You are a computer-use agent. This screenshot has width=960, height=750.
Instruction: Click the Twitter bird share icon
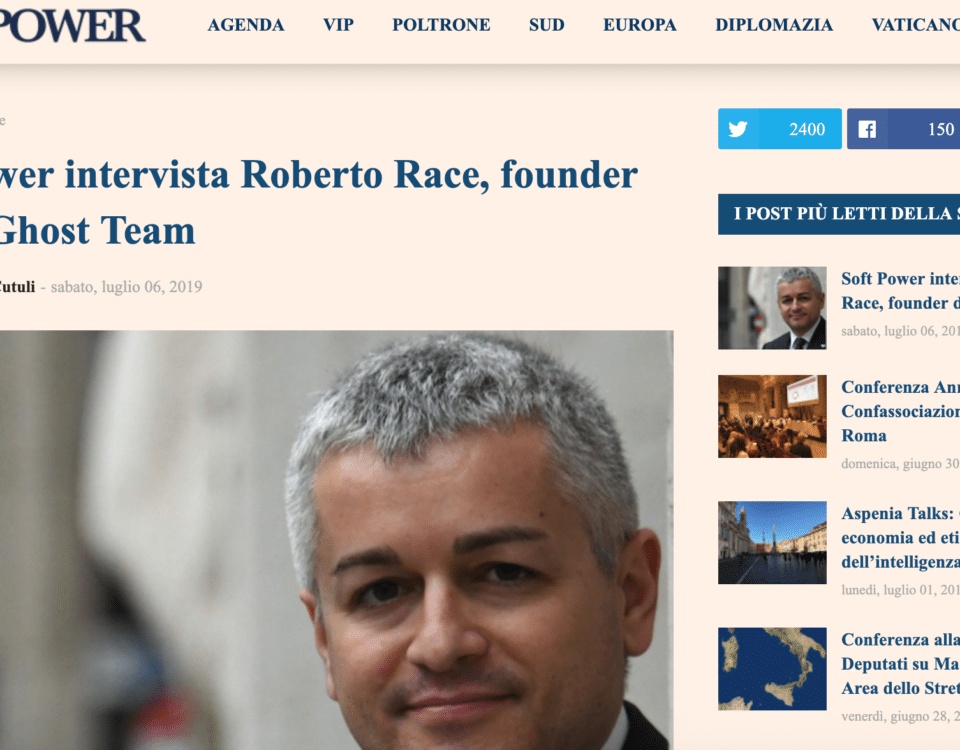tap(738, 129)
